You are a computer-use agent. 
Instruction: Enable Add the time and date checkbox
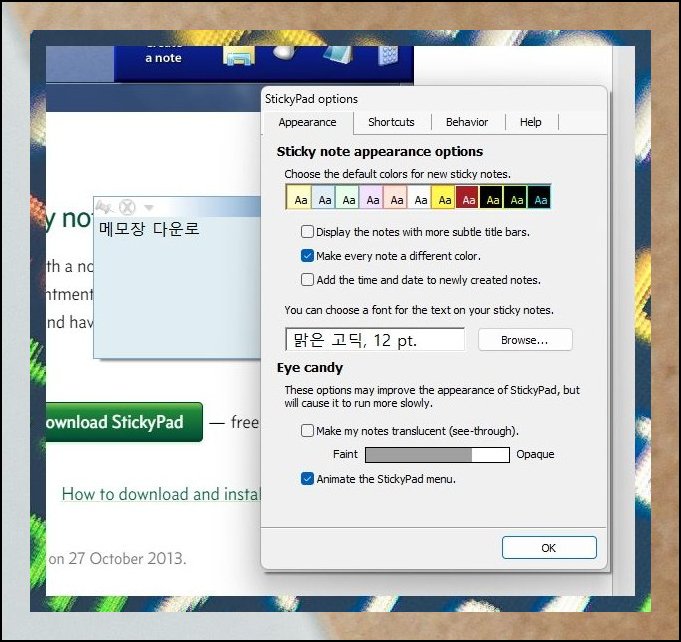[307, 280]
